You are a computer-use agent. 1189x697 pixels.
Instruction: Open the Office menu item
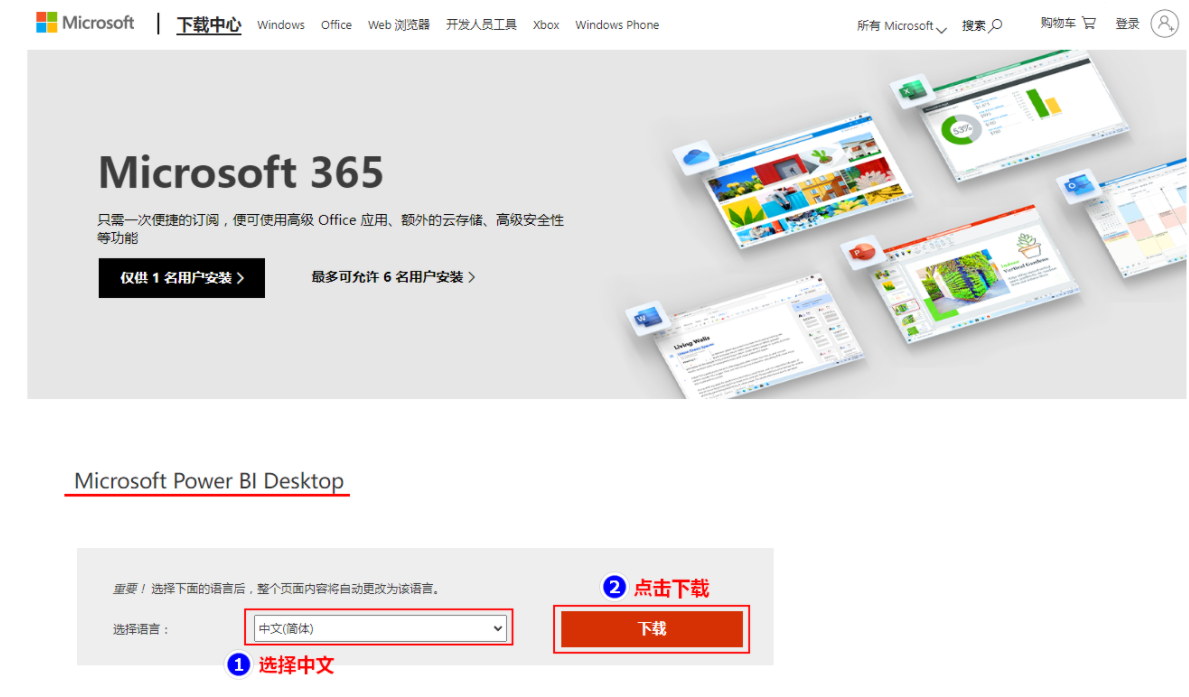pyautogui.click(x=336, y=25)
